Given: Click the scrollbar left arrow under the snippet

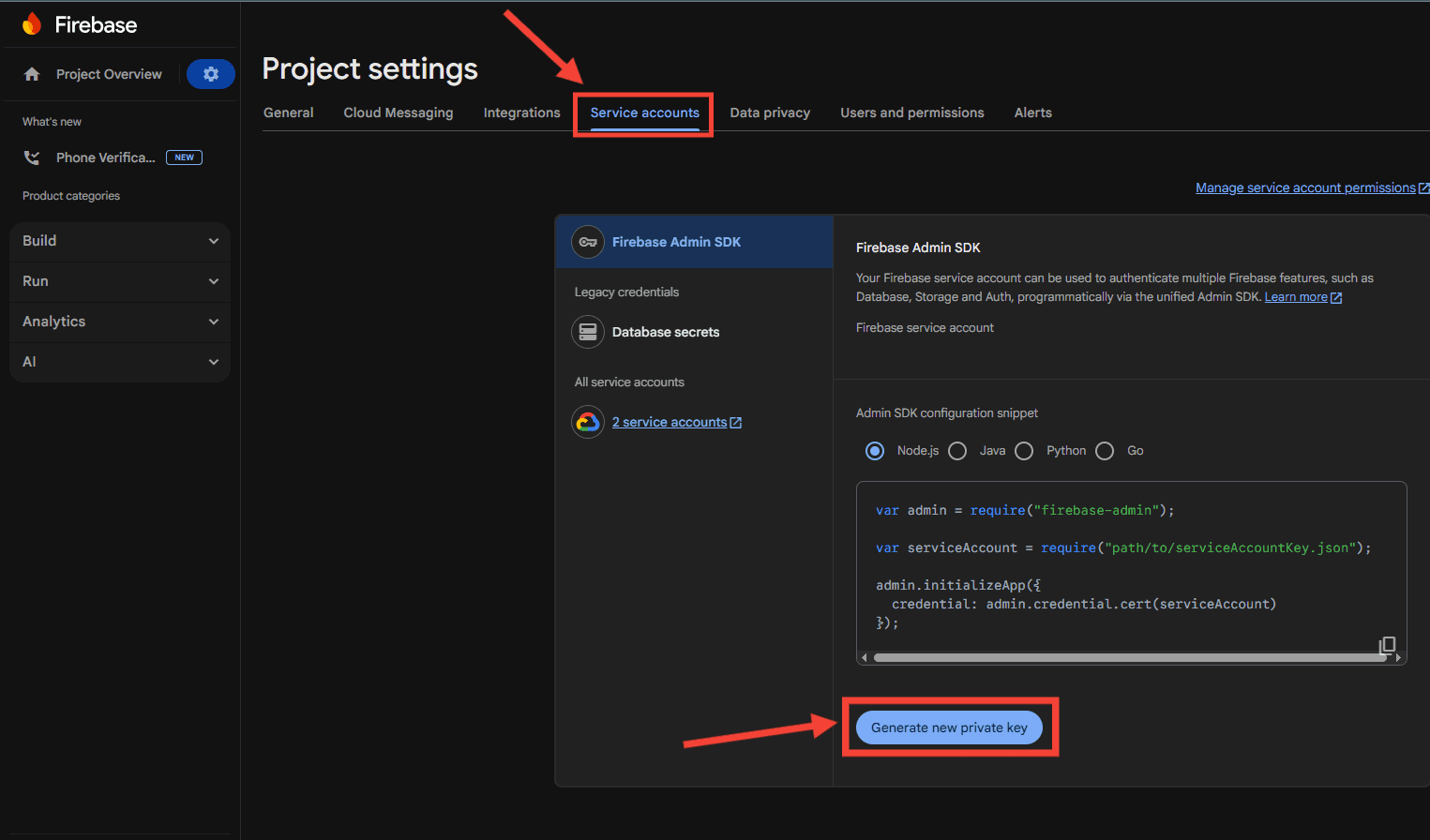Looking at the screenshot, I should click(x=864, y=658).
